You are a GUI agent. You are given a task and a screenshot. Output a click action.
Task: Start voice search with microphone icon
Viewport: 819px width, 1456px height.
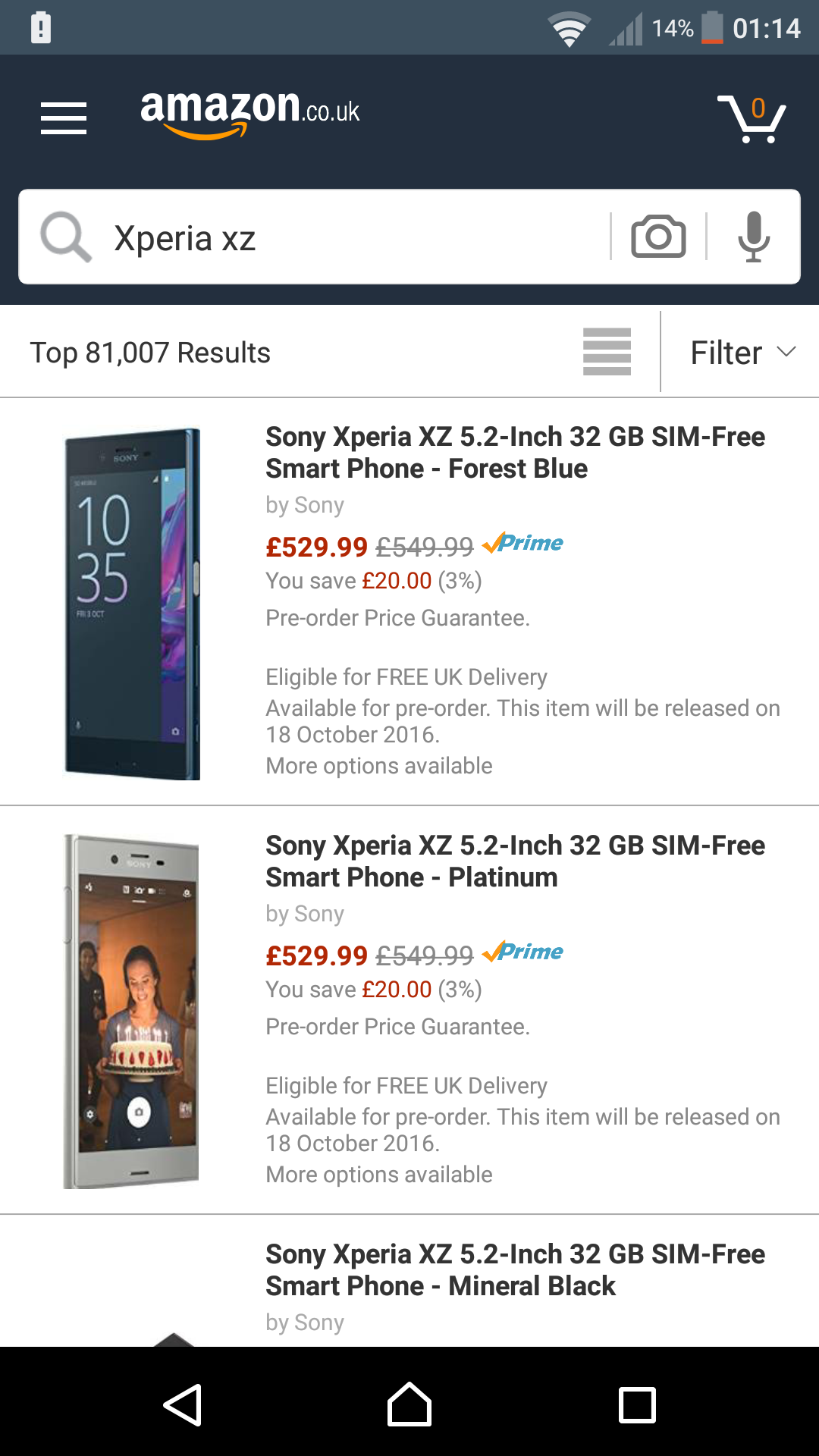pos(754,237)
